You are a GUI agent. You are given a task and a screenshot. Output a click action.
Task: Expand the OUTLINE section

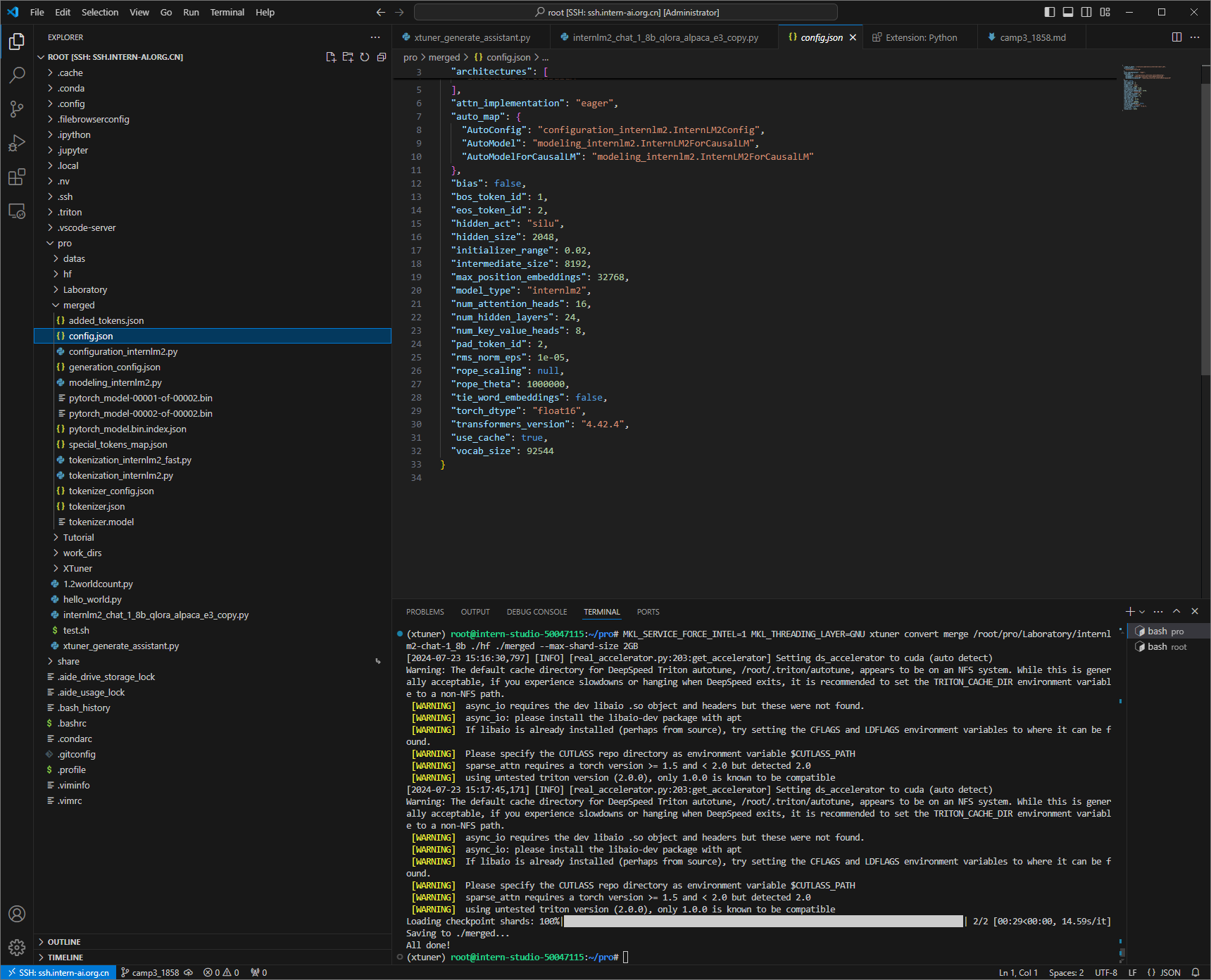point(212,942)
